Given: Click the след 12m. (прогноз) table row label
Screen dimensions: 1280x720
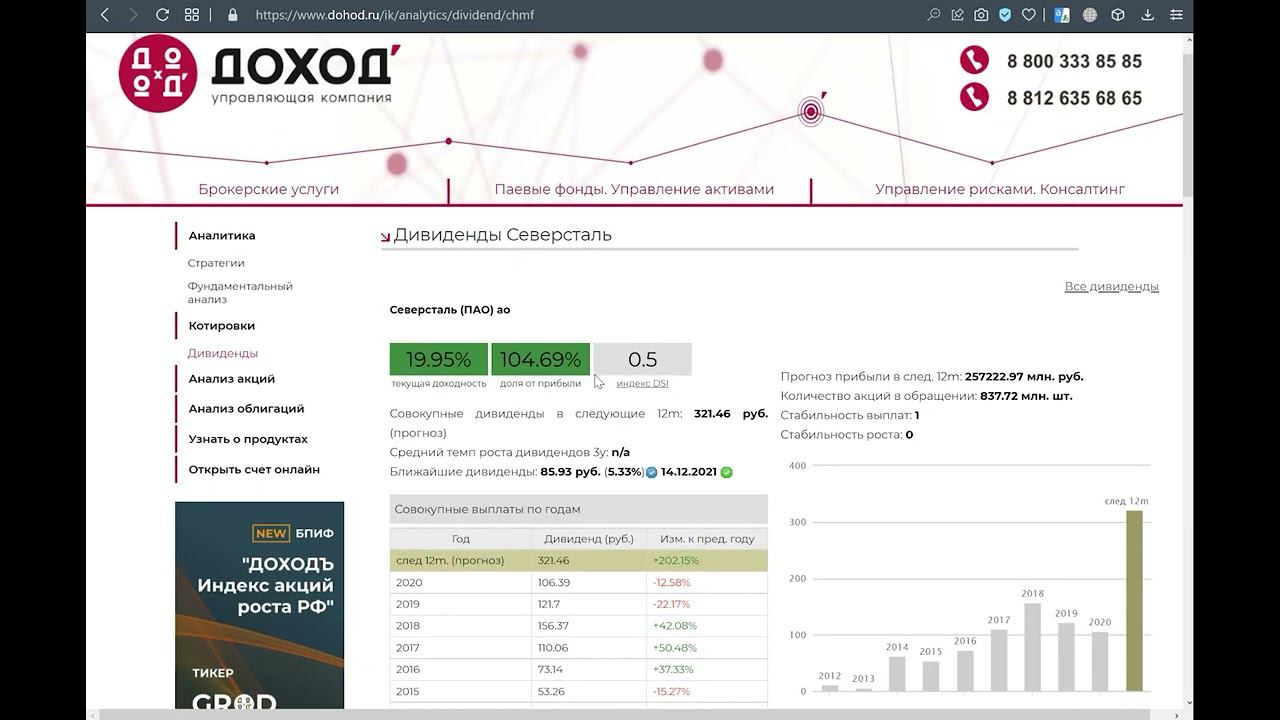Looking at the screenshot, I should pos(450,561).
